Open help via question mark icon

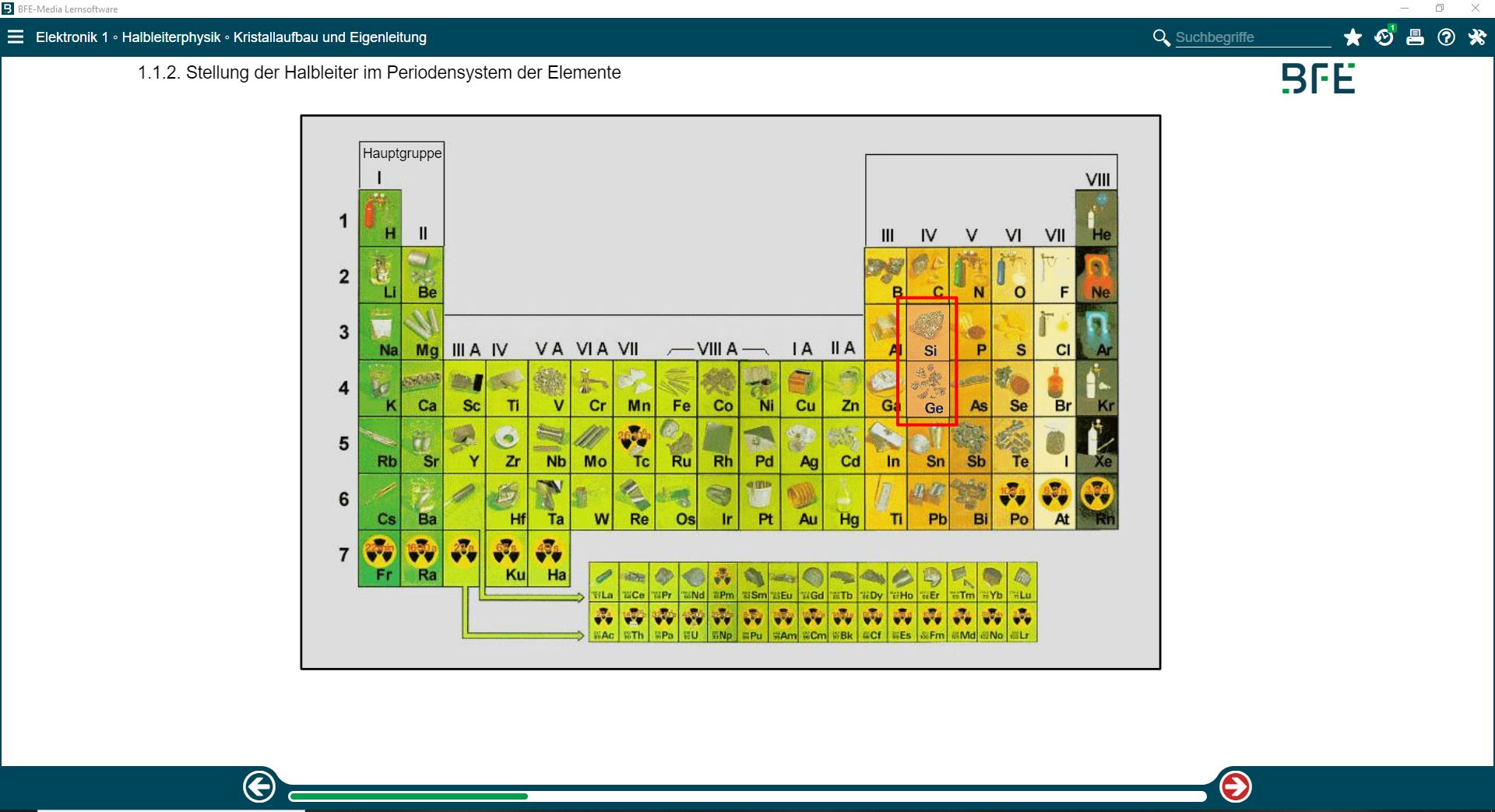click(x=1446, y=37)
